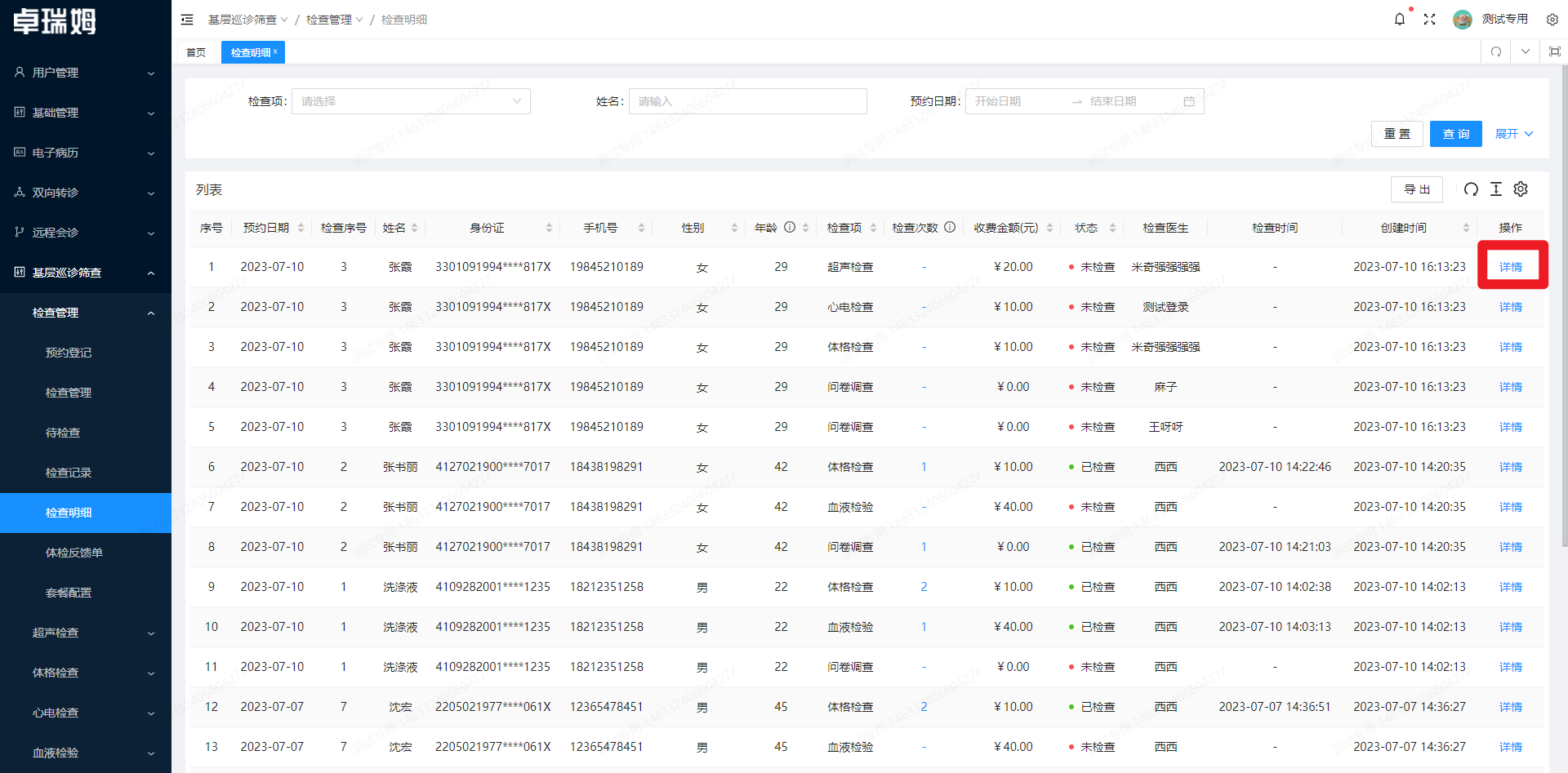This screenshot has width=1568, height=773.
Task: Open the 检查项 select dropdown
Action: coord(411,101)
